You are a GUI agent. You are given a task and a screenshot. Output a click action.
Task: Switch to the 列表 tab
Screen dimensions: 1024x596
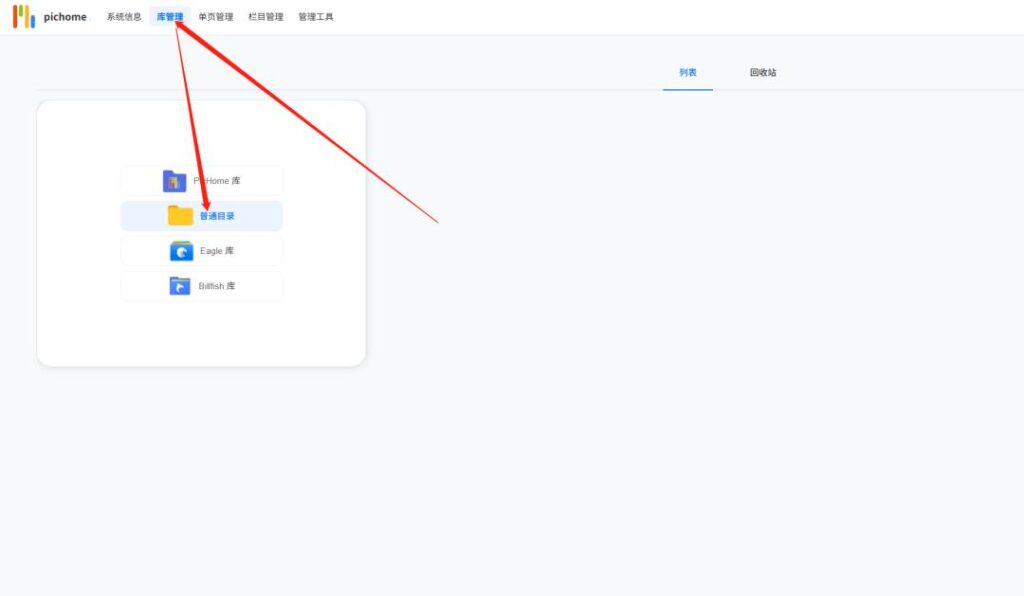(x=687, y=72)
